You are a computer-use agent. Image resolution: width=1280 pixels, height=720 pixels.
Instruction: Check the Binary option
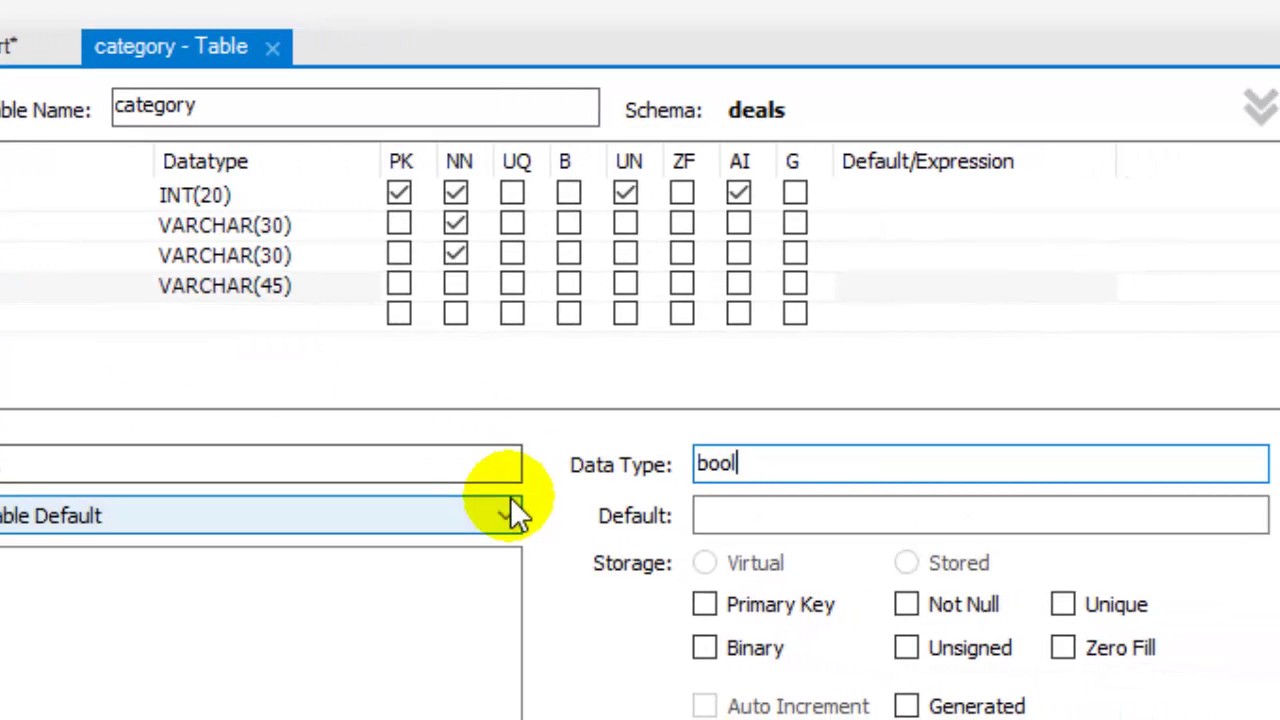[704, 647]
